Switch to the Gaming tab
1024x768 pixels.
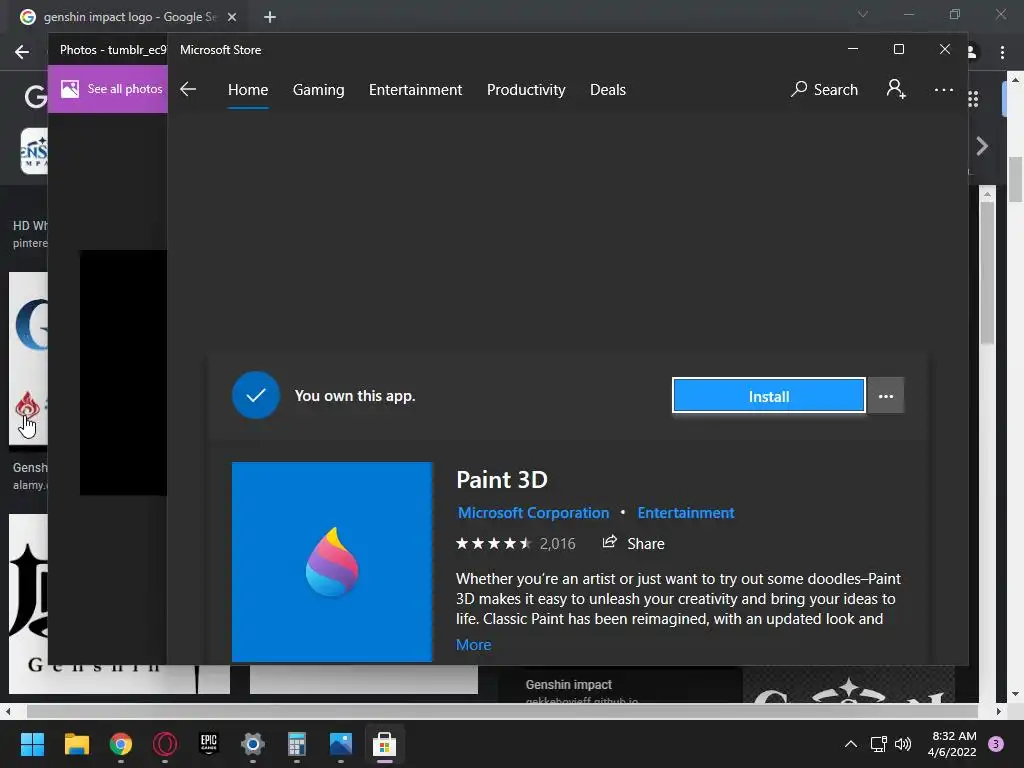click(318, 89)
